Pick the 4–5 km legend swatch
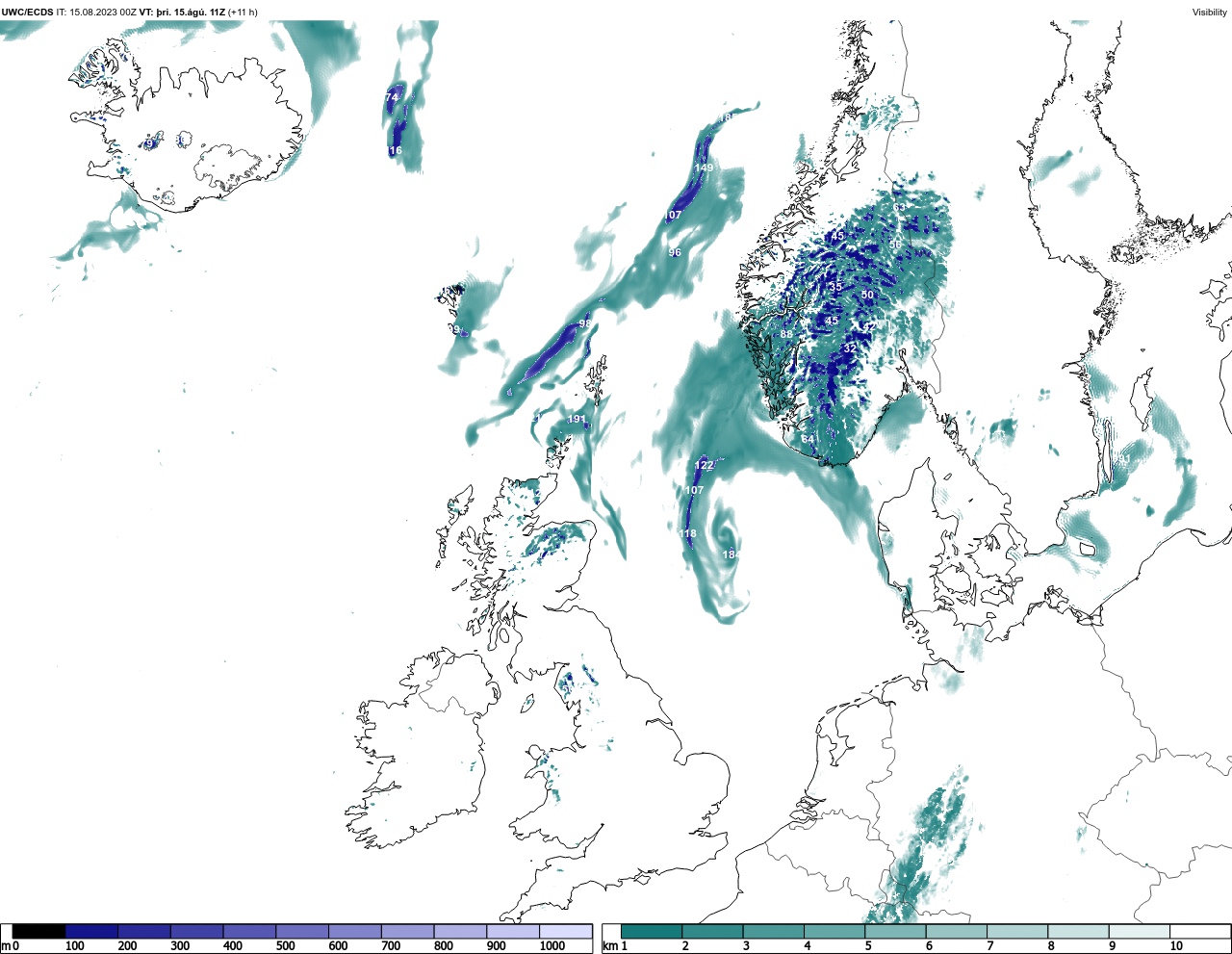Viewport: 1232px width, 954px height. pos(834,932)
